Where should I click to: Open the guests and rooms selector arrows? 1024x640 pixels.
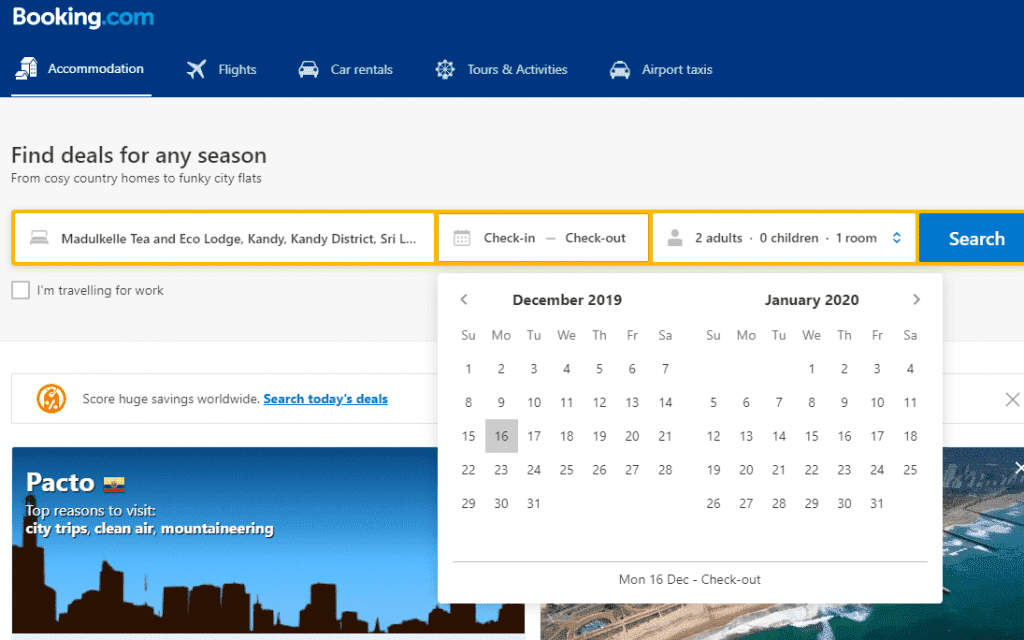click(x=897, y=238)
